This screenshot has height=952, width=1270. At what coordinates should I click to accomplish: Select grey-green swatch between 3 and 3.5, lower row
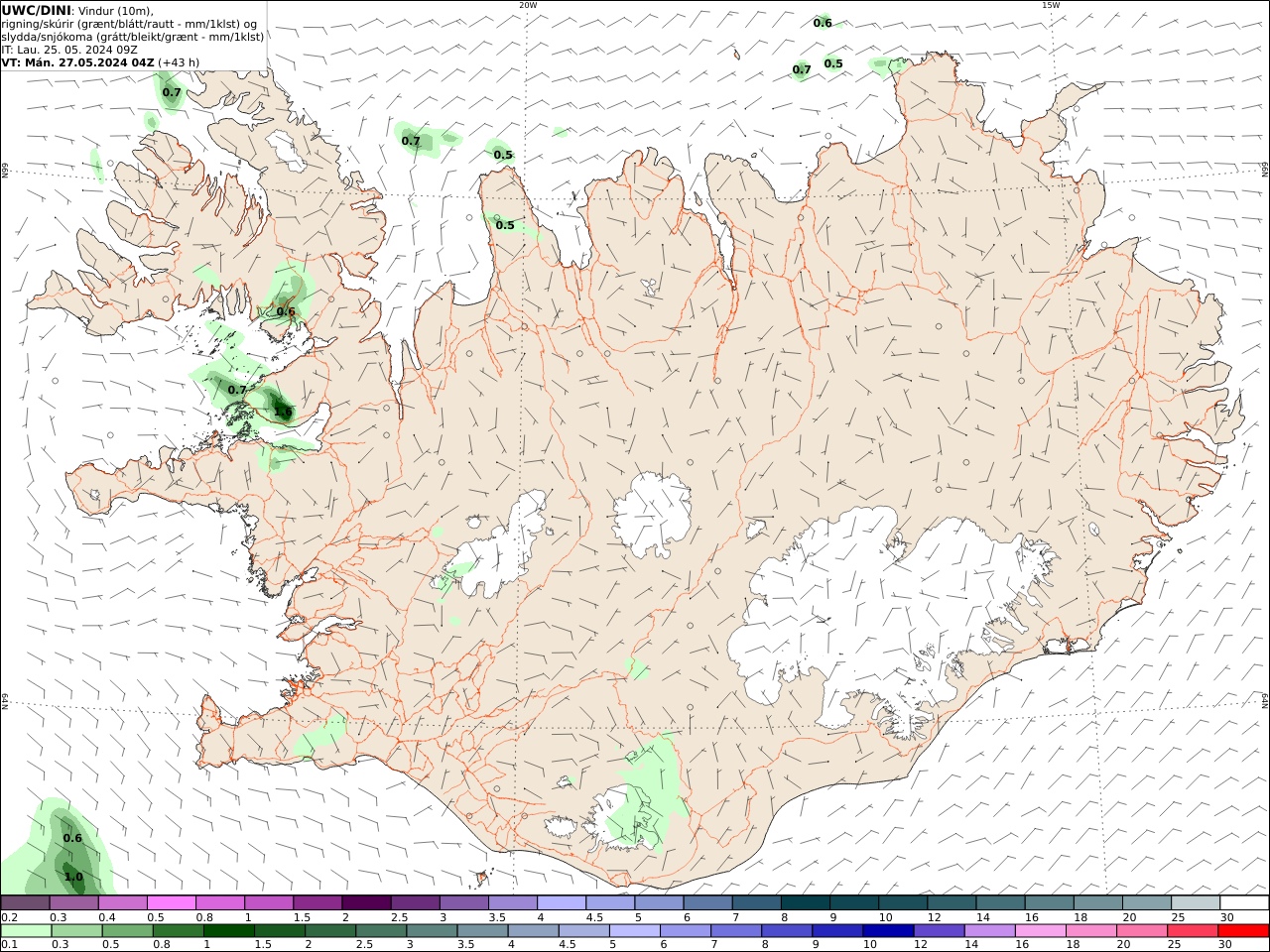pyautogui.click(x=431, y=931)
